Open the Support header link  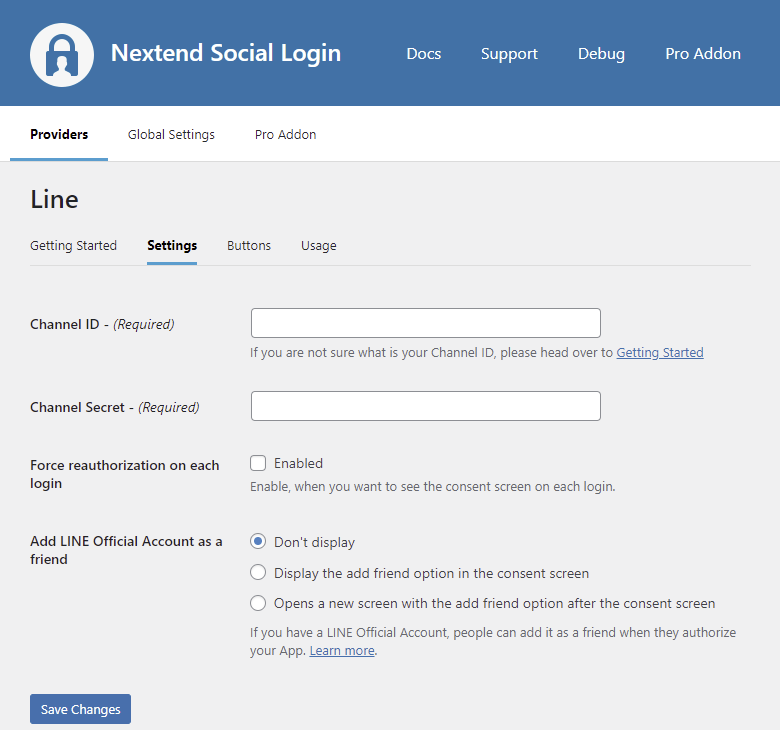[x=509, y=54]
